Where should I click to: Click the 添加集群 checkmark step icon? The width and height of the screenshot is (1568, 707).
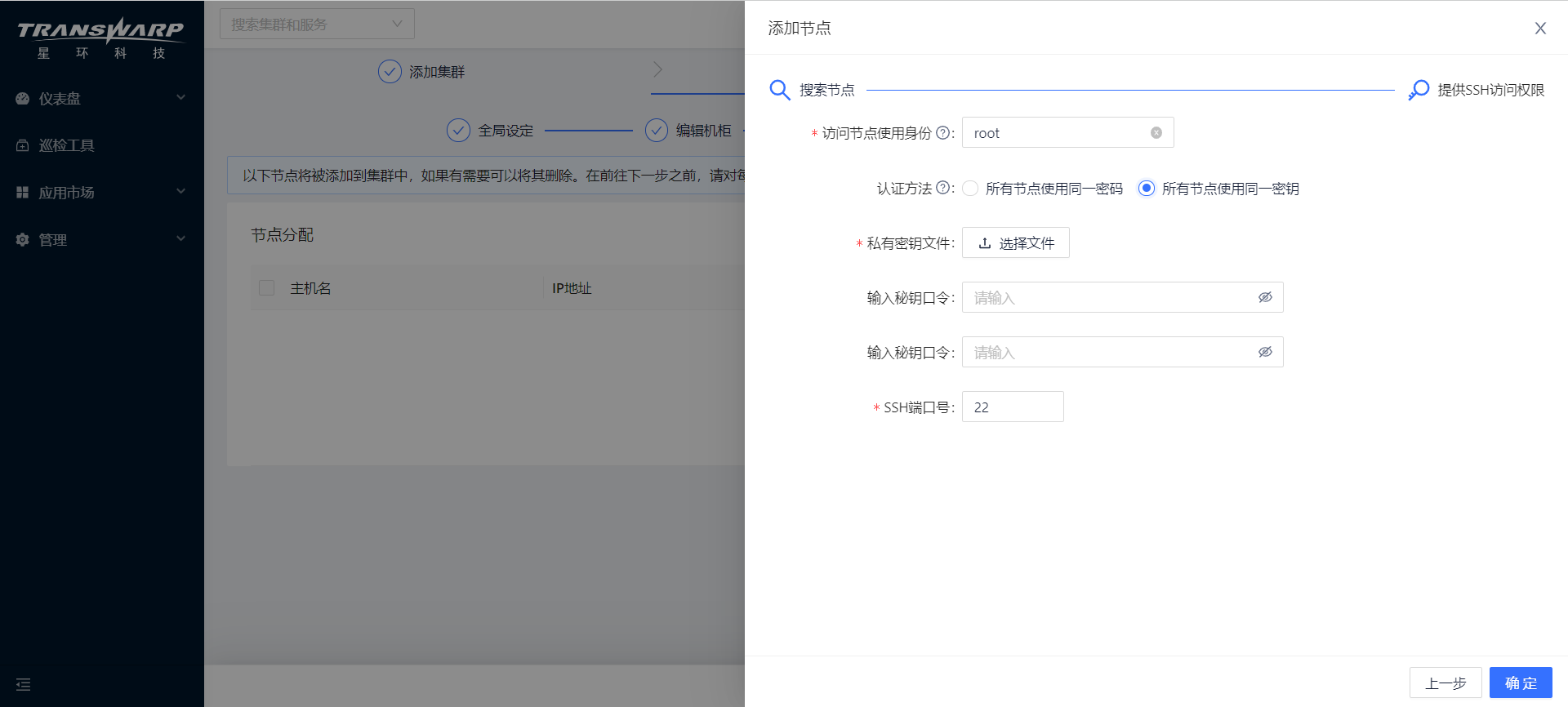[x=390, y=72]
